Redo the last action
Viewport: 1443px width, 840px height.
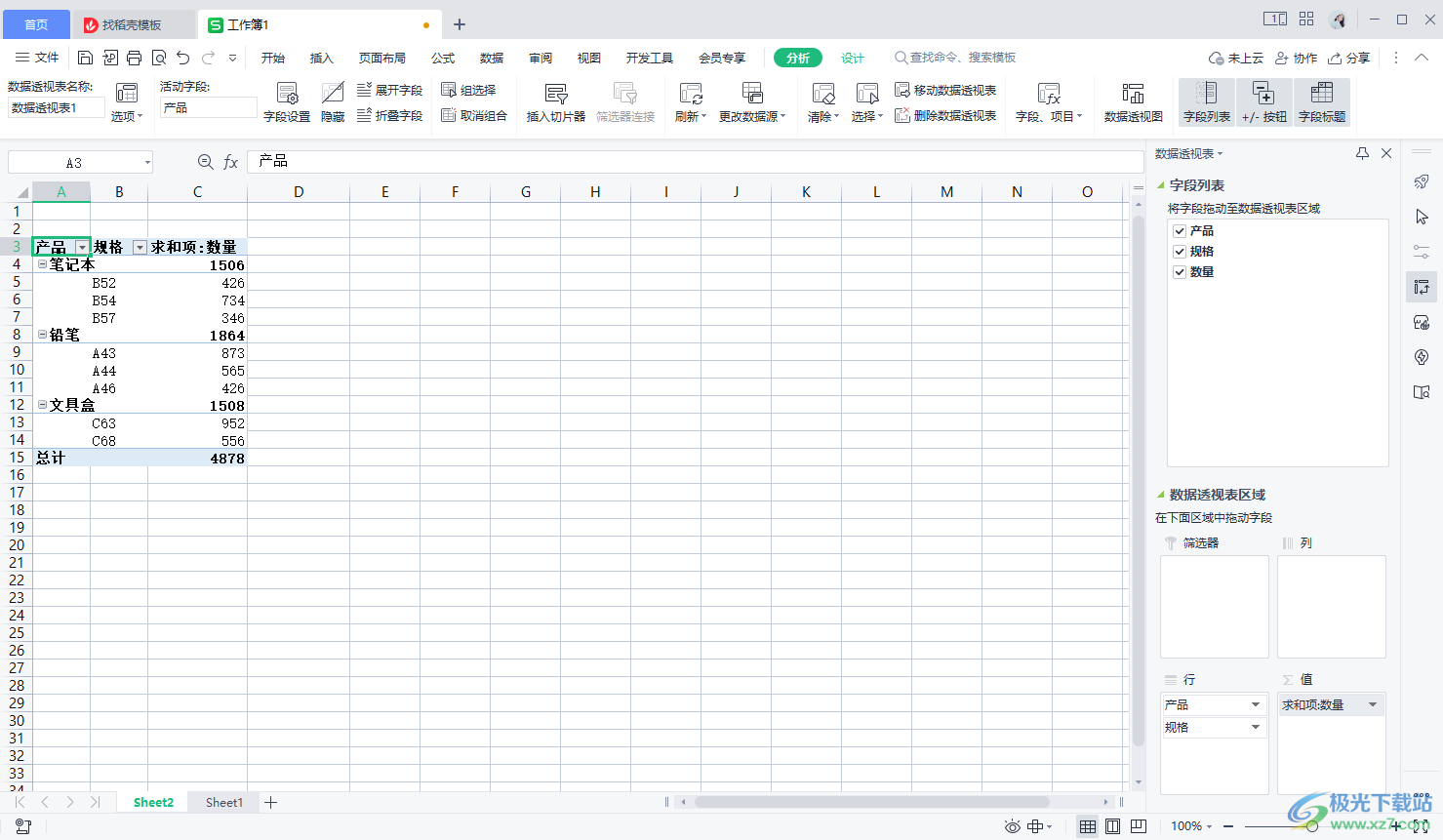208,59
